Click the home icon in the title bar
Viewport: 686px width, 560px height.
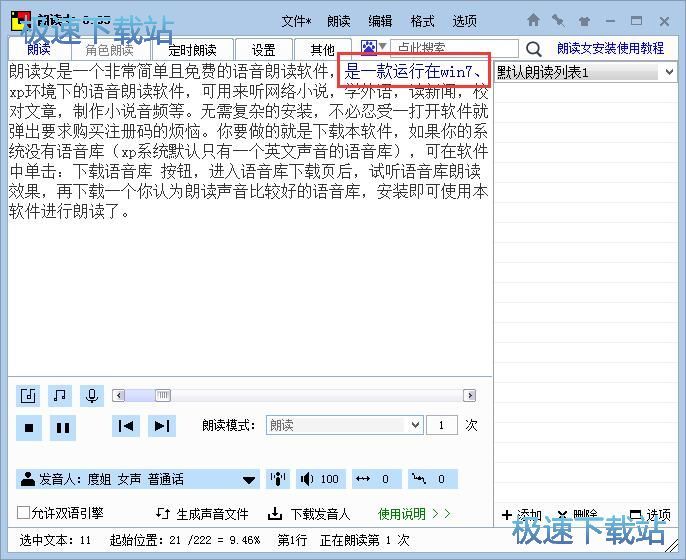tap(533, 20)
